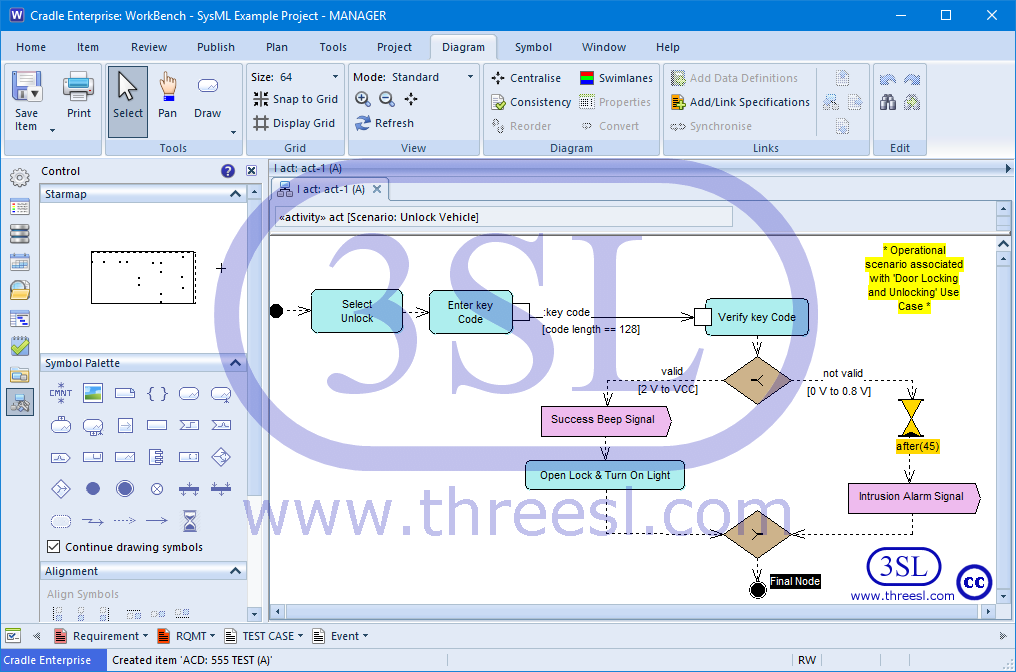
Task: Expand the Tools group more arrow
Action: click(233, 132)
